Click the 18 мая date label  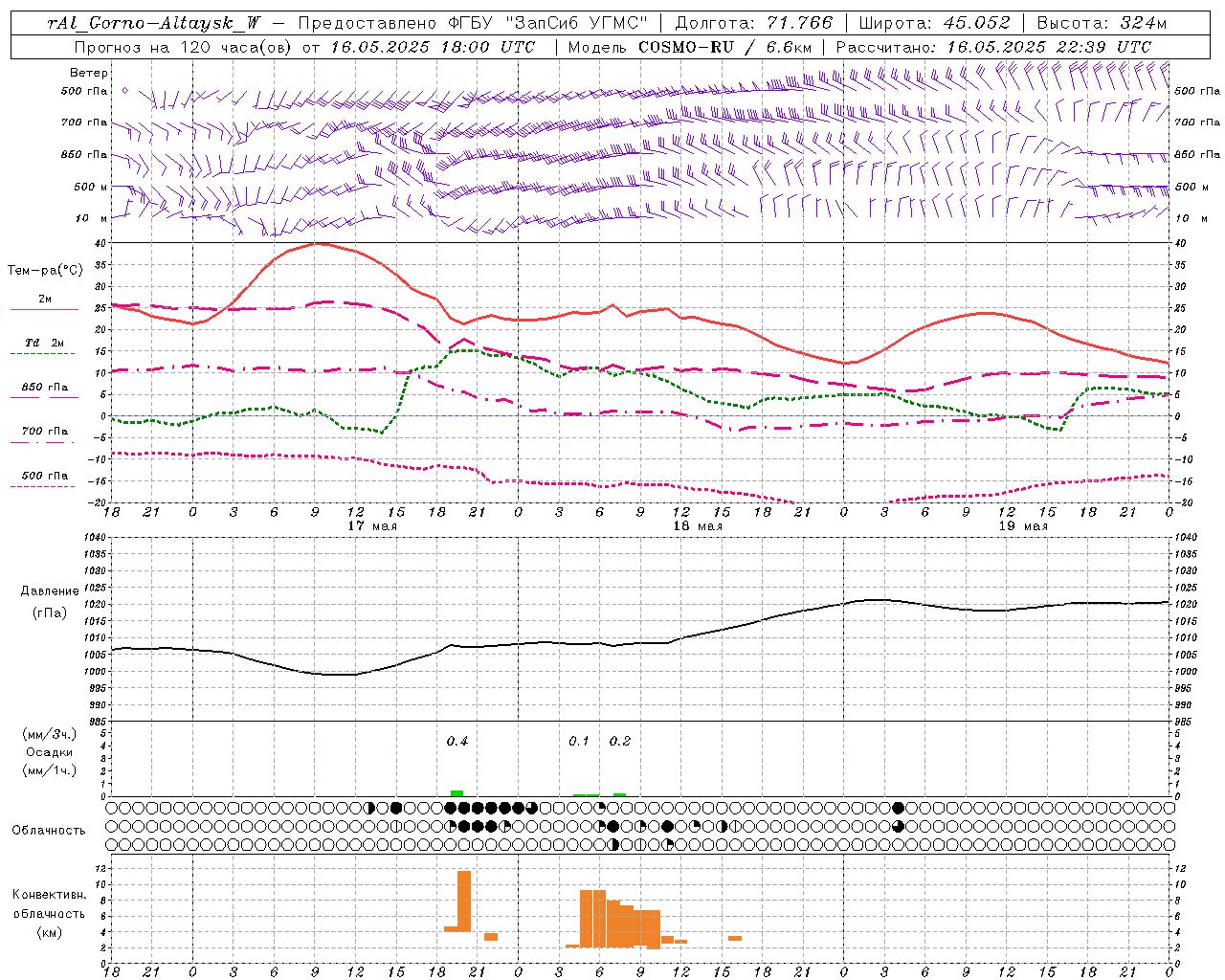pyautogui.click(x=698, y=525)
